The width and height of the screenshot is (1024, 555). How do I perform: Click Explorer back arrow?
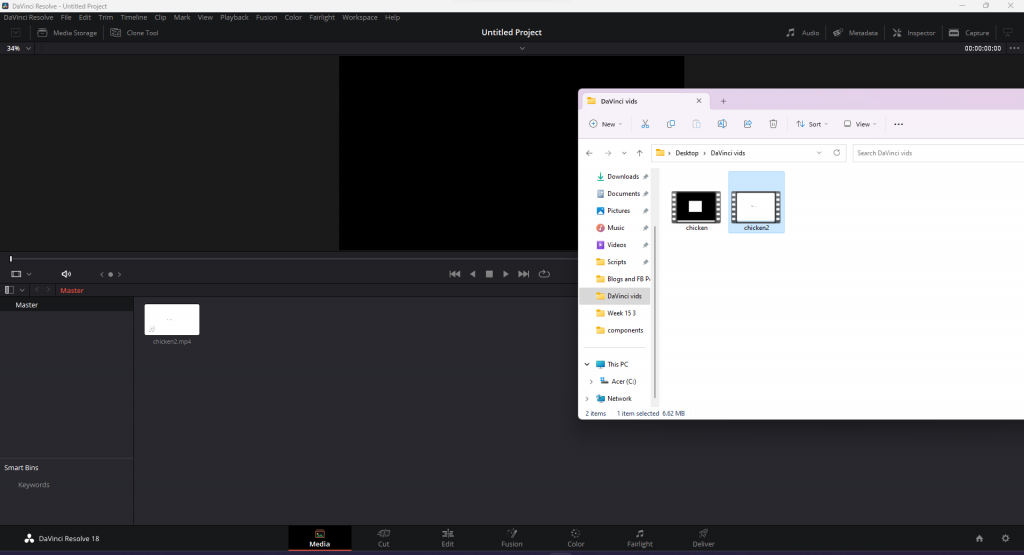click(x=589, y=153)
